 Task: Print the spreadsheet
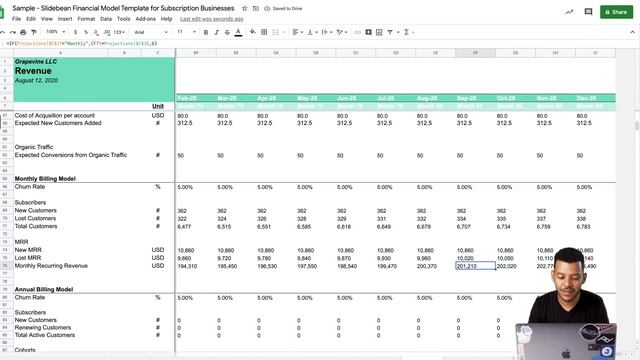tap(23, 32)
